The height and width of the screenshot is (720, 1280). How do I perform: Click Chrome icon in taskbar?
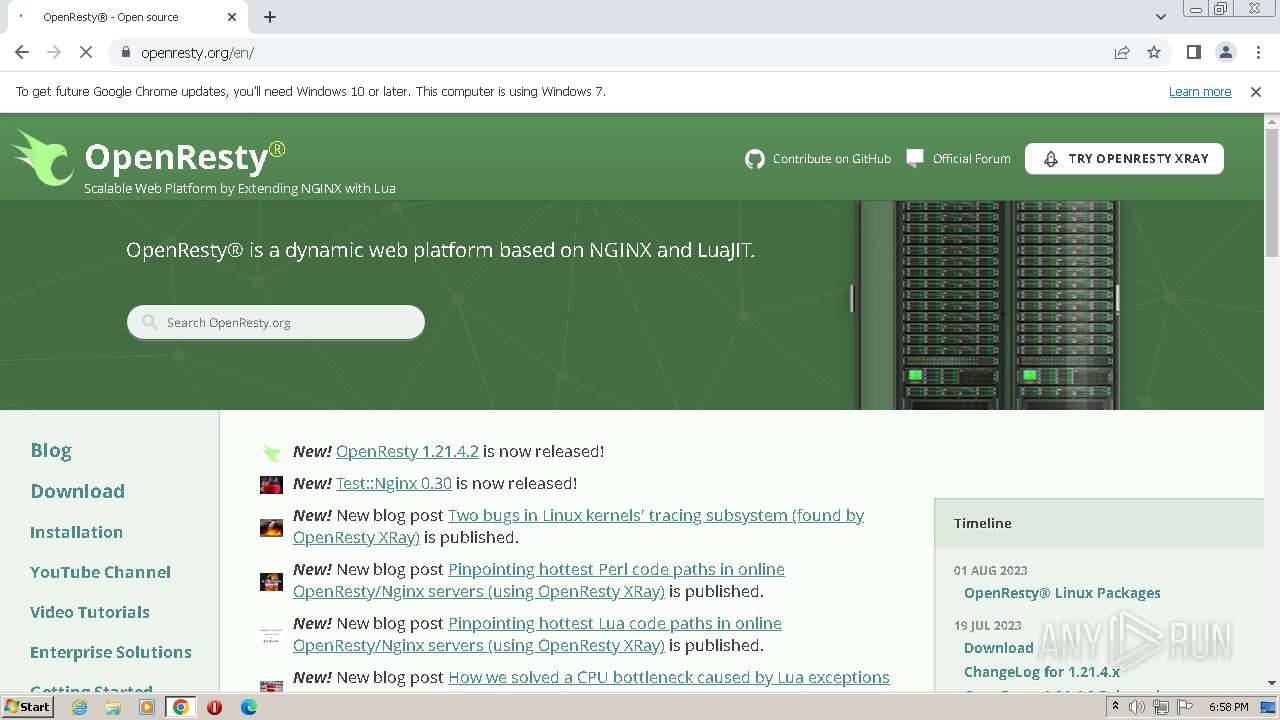[x=180, y=707]
